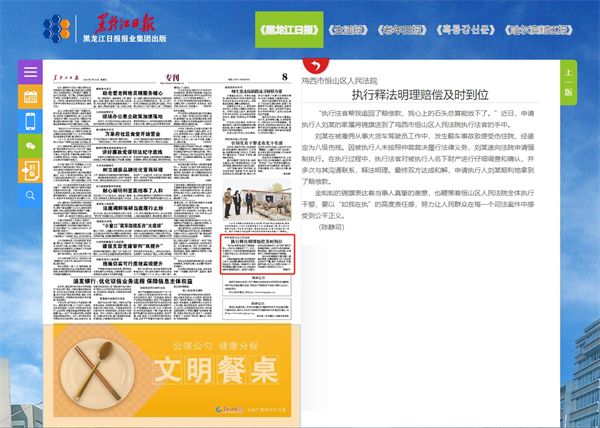Click the magnifier search icon
This screenshot has height=428, width=600.
[x=31, y=195]
